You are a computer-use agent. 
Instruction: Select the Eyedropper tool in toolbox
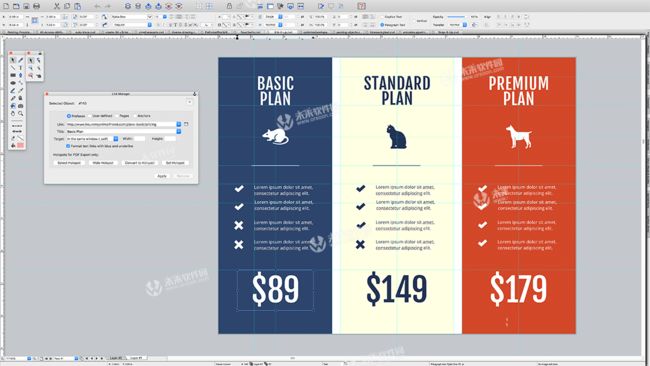point(13,98)
